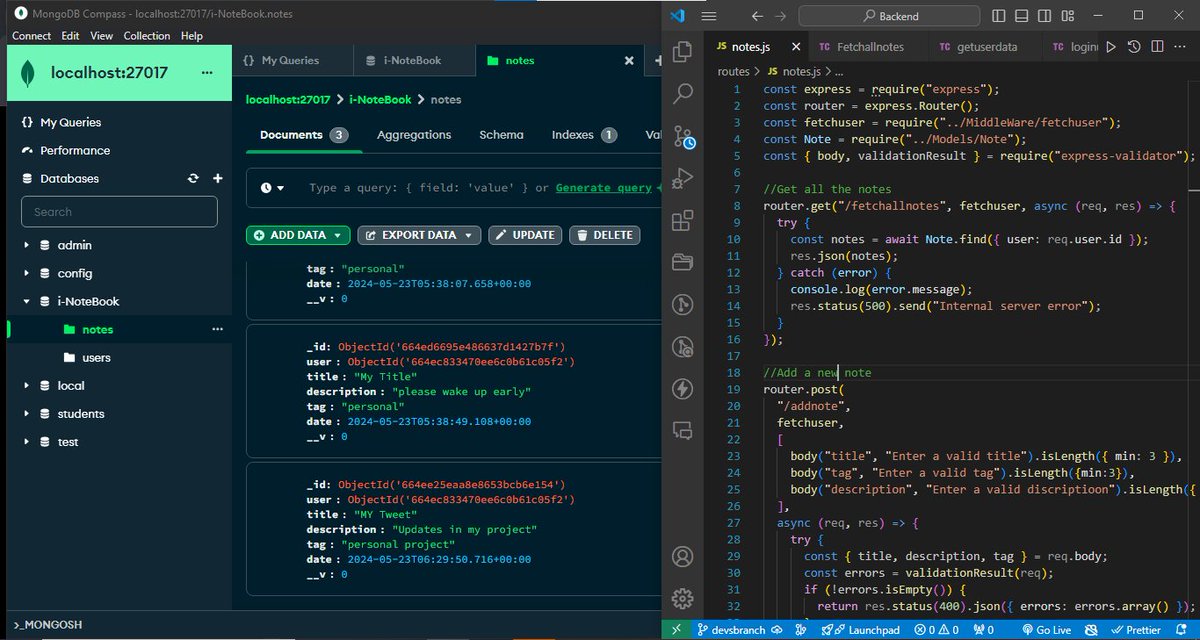Viewport: 1200px width, 640px height.
Task: Open the Thunder Client lightning bolt icon
Action: [684, 389]
